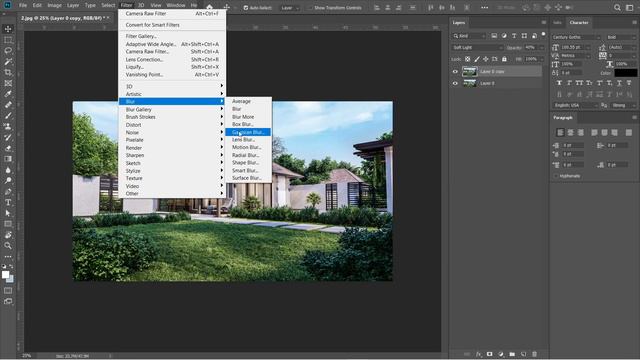Click the create new layer button

click(x=524, y=354)
